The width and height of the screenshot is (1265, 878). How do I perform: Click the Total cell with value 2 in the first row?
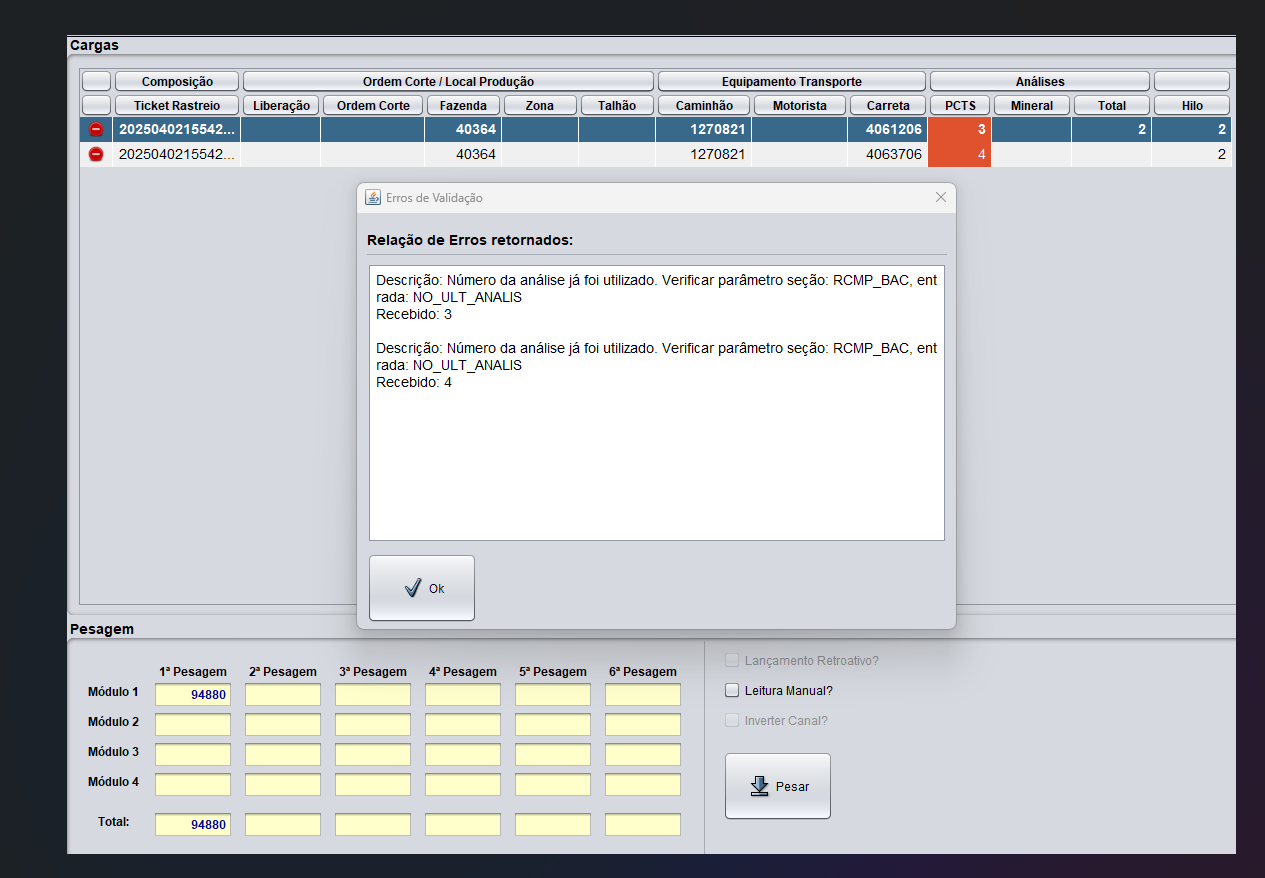pyautogui.click(x=1112, y=129)
